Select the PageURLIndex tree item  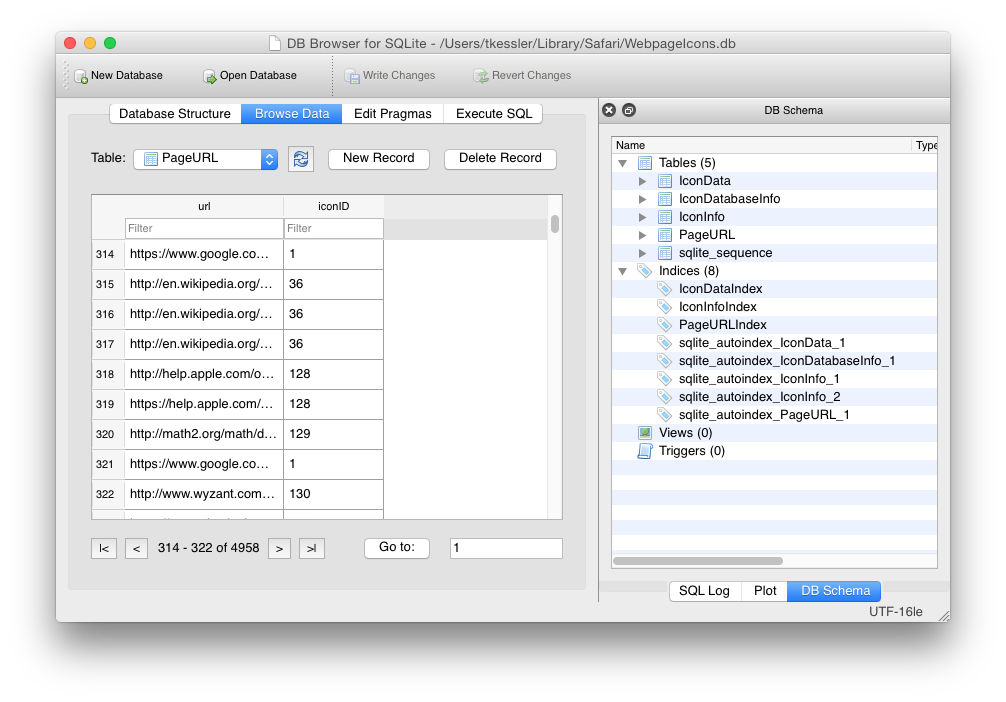[x=722, y=325]
